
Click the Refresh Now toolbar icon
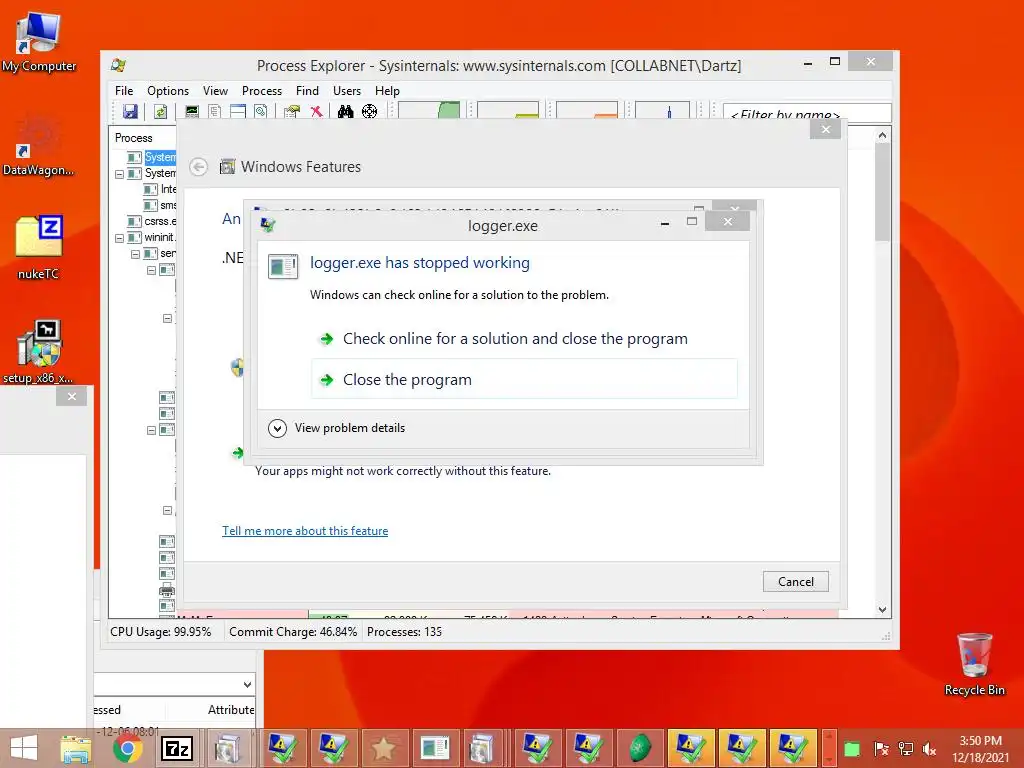pos(160,111)
